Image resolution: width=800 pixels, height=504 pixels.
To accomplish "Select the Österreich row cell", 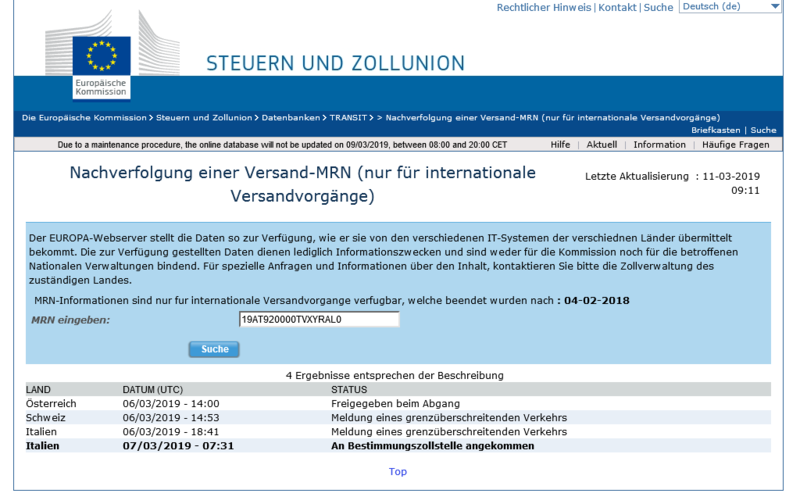I will click(x=51, y=404).
